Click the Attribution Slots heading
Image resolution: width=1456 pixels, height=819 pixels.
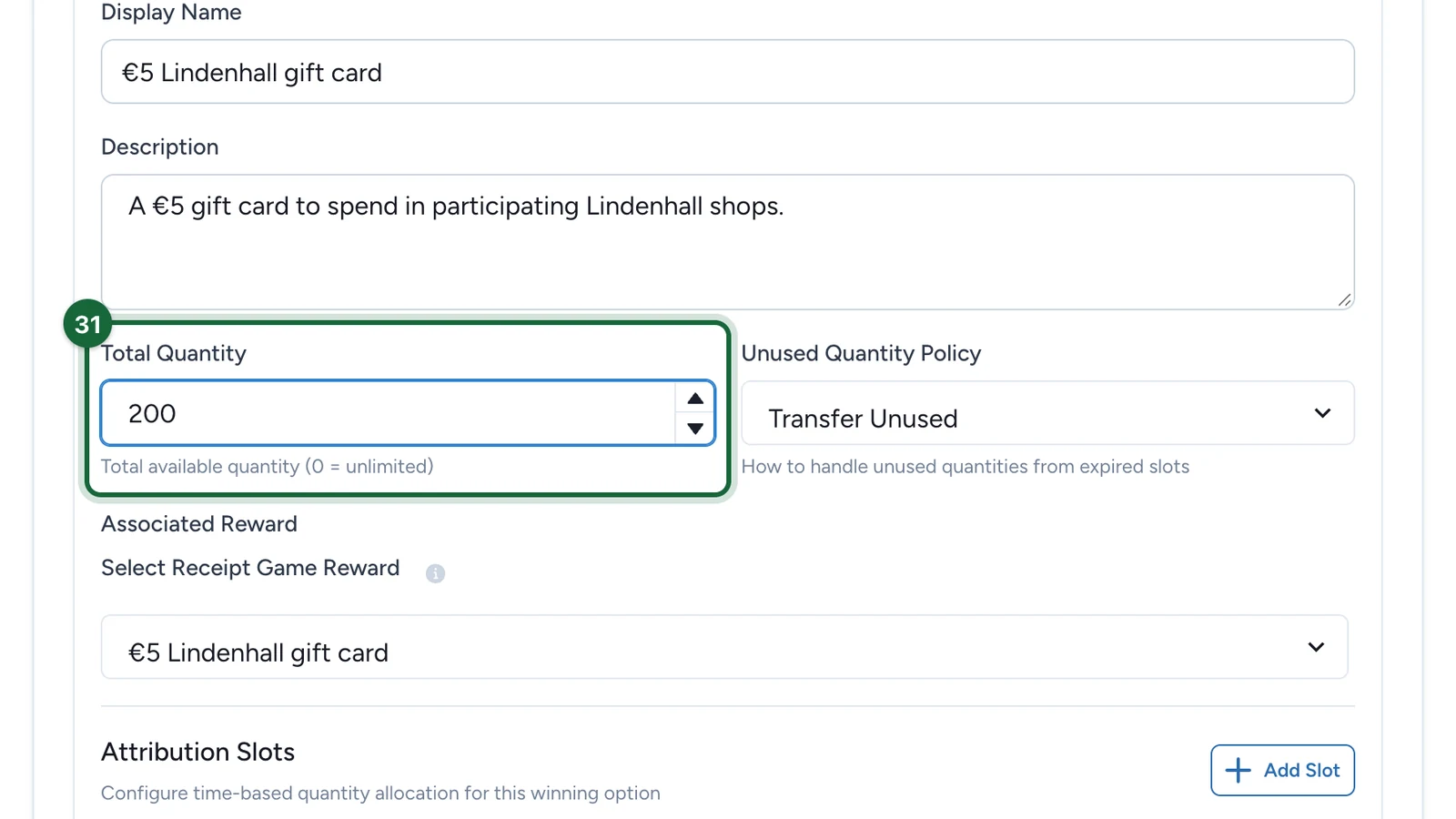pyautogui.click(x=198, y=752)
